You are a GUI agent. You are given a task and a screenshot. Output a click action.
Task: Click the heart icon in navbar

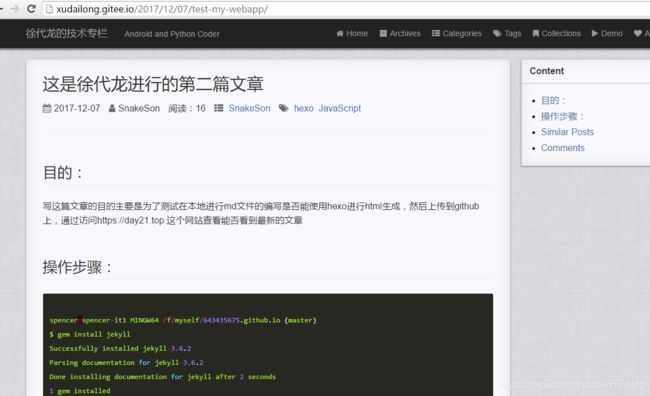click(638, 34)
